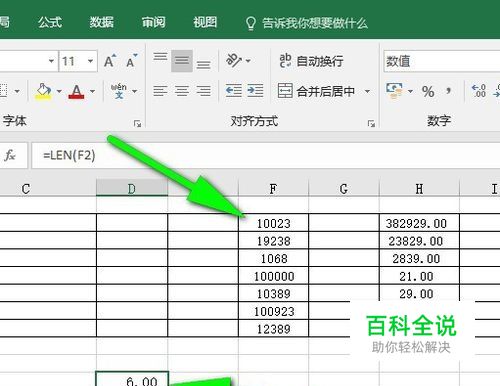
Task: Apply top vertical alignment
Action: (160, 57)
